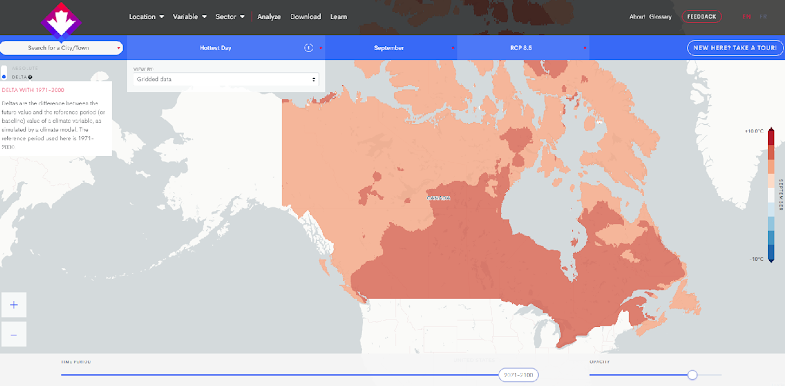Select the Absolute value option
This screenshot has width=785, height=386.
click(25, 68)
